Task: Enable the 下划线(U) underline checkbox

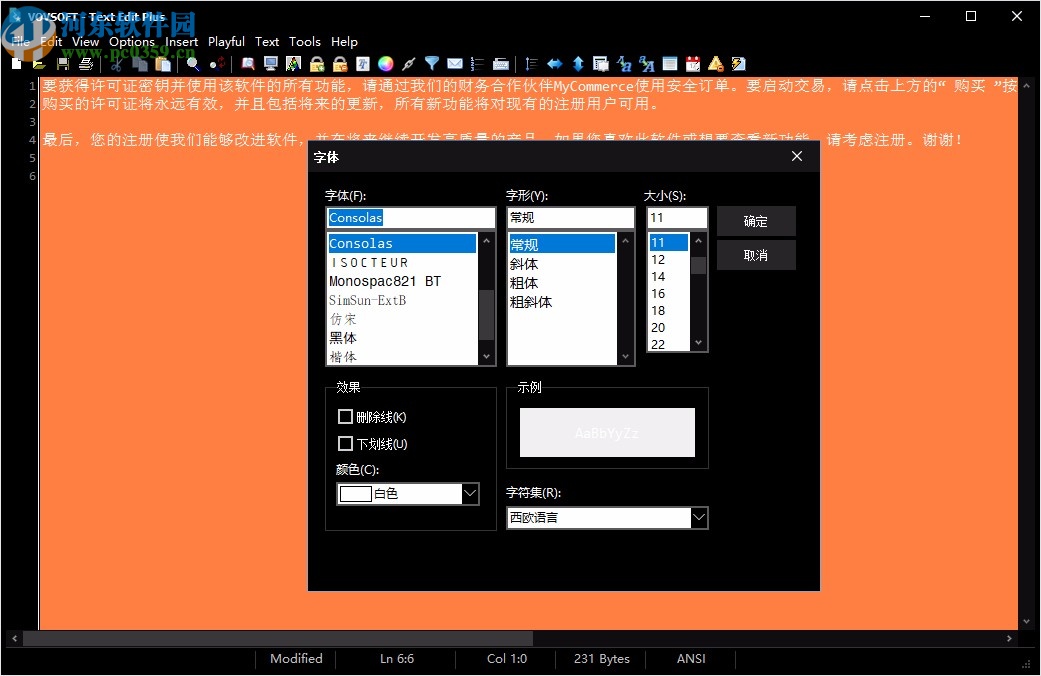Action: (x=346, y=443)
